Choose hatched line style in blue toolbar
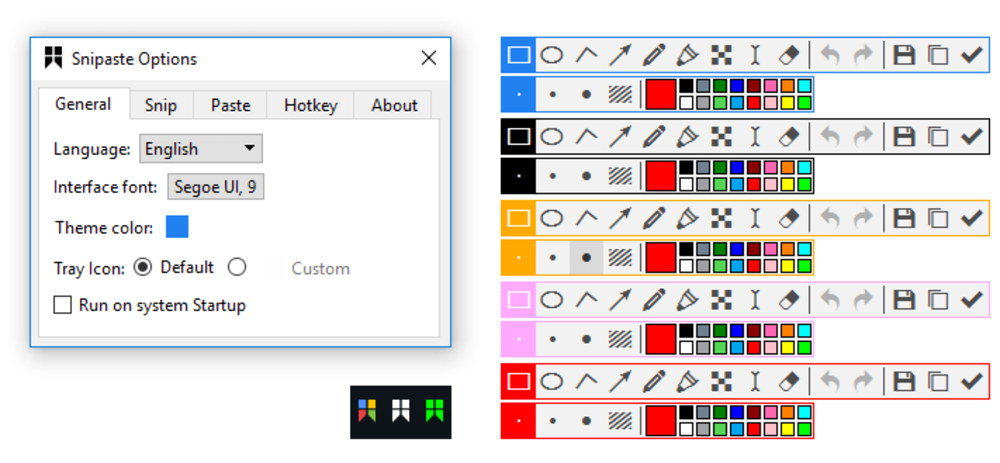Viewport: 1000px width, 463px height. coord(619,94)
